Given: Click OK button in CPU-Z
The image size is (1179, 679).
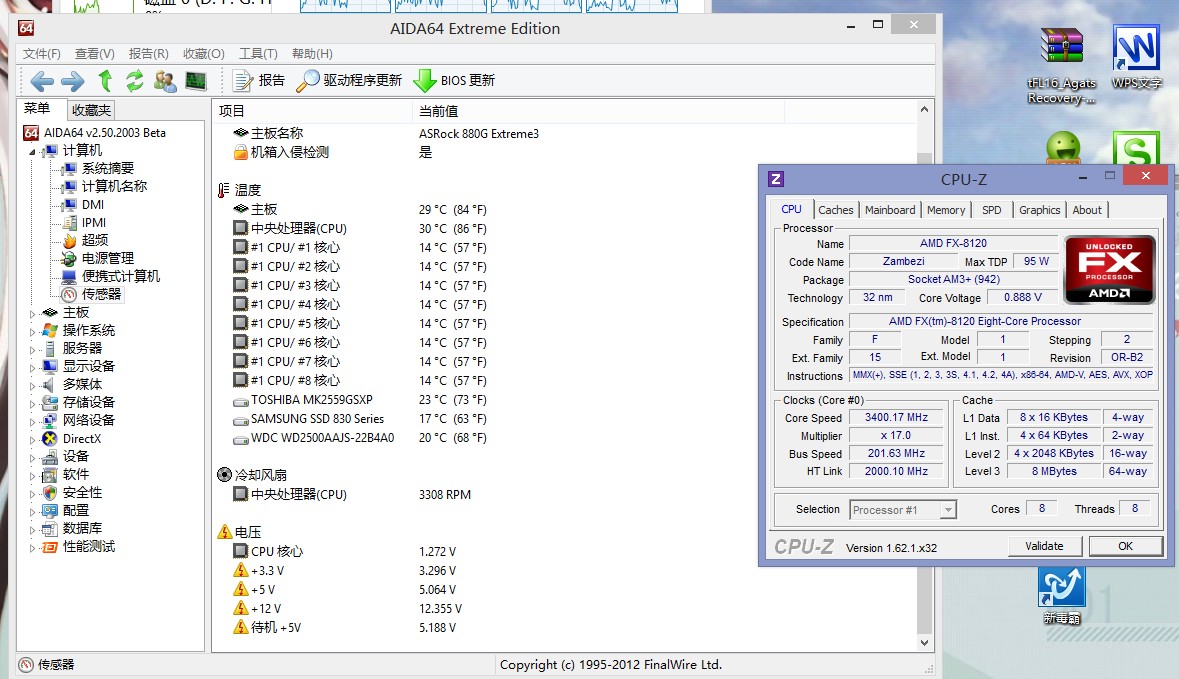Looking at the screenshot, I should (1125, 546).
